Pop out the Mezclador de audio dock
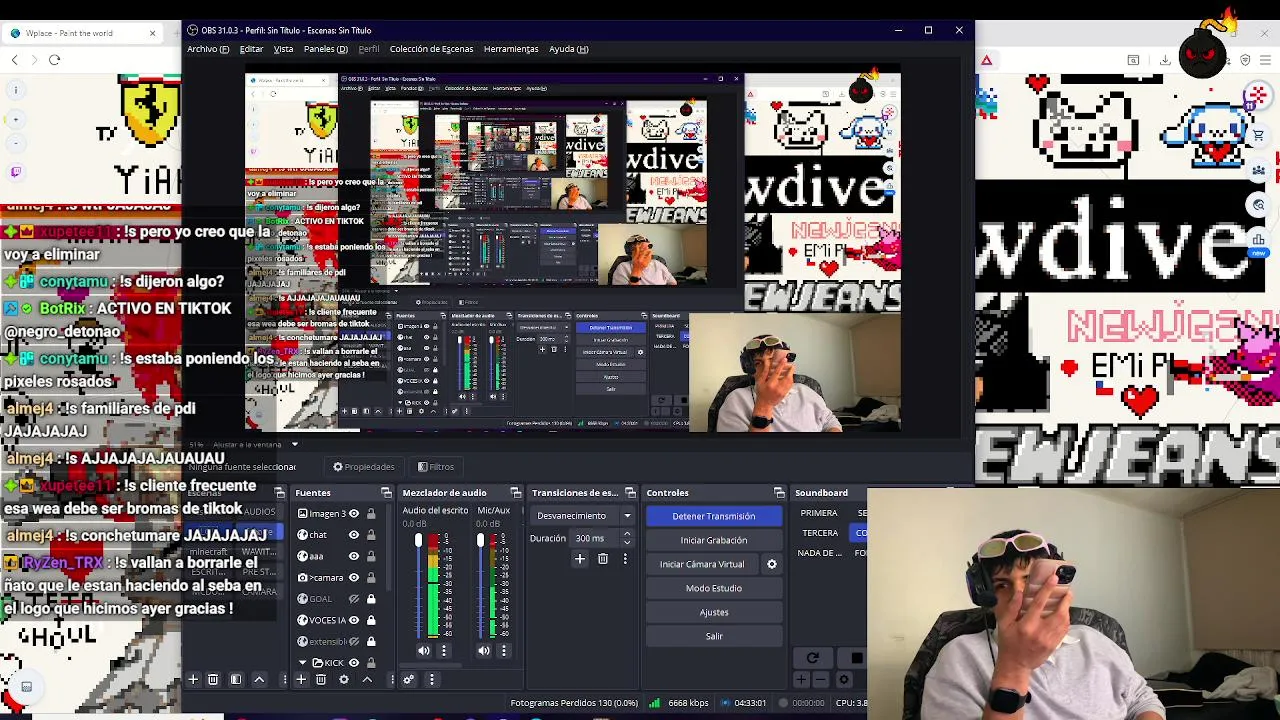 pos(516,493)
